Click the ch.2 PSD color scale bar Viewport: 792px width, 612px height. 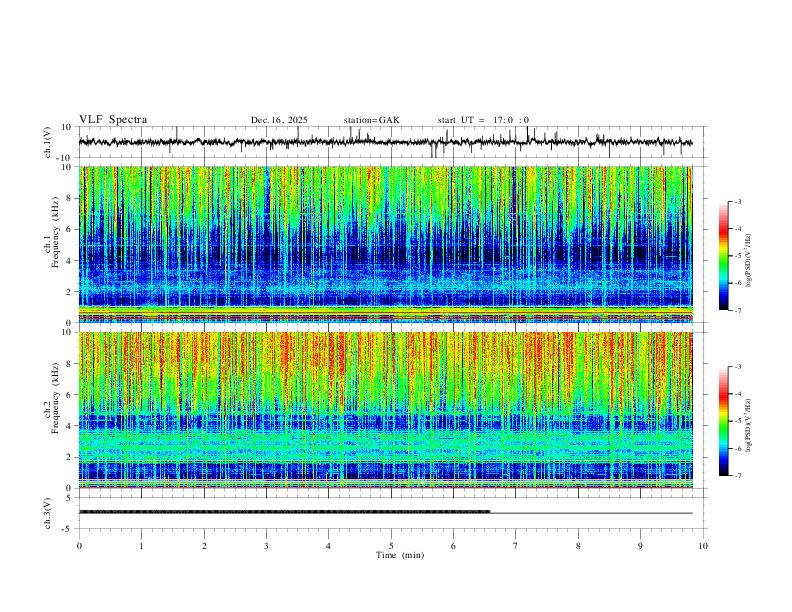[x=724, y=421]
